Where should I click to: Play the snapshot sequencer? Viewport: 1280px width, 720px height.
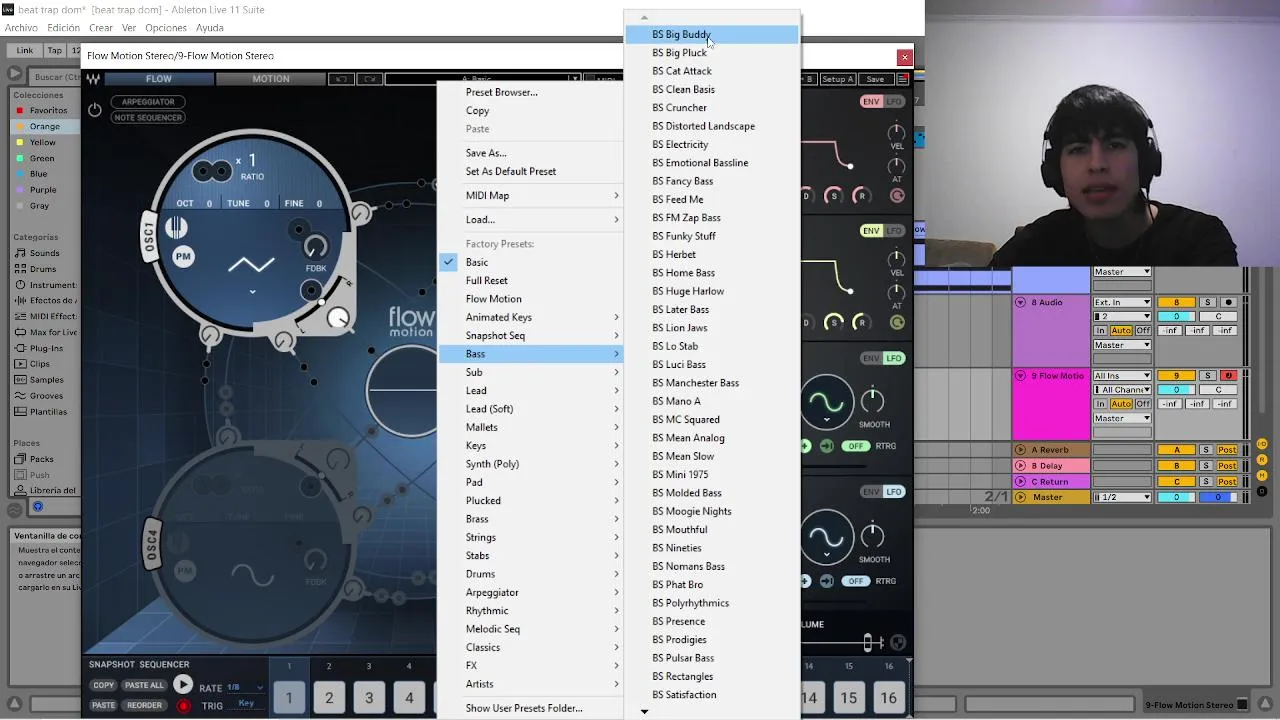tap(182, 685)
